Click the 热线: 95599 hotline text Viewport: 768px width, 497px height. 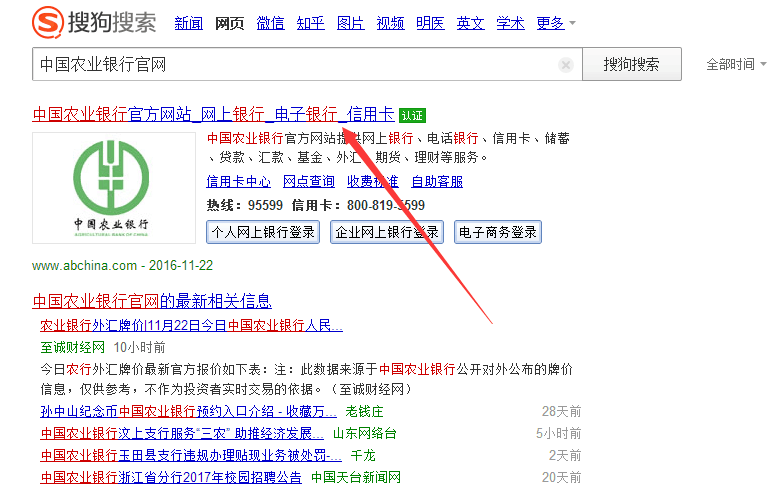(x=245, y=205)
